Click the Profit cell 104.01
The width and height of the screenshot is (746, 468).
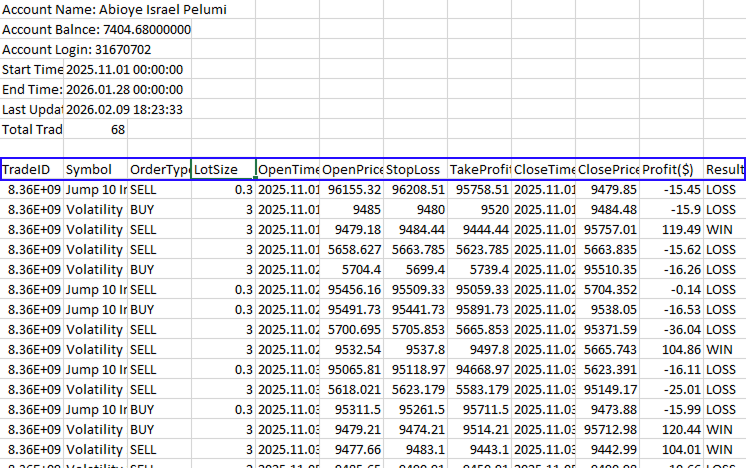[671, 449]
